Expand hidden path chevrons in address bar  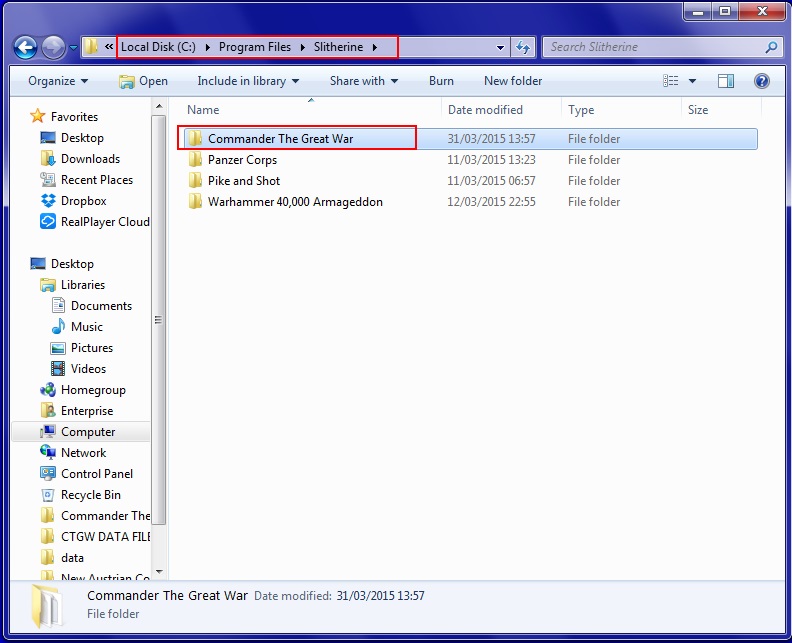109,47
